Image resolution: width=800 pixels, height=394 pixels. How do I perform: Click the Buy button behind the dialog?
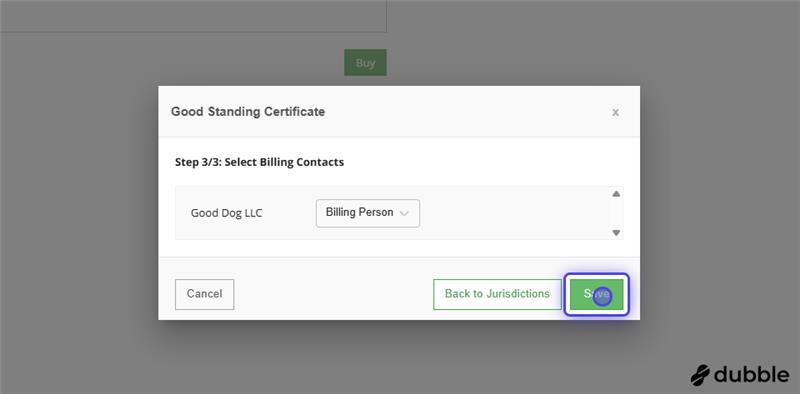click(365, 63)
